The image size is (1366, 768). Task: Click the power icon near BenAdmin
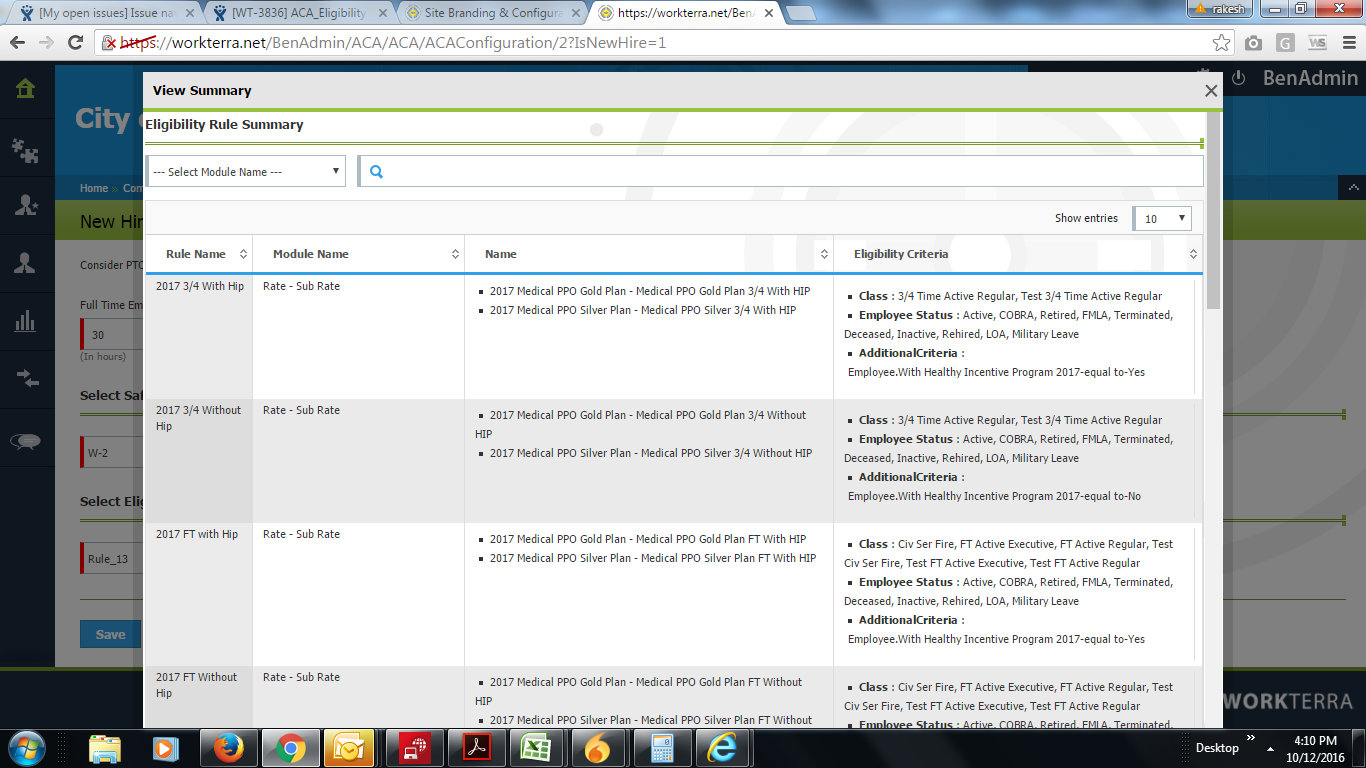(1238, 78)
